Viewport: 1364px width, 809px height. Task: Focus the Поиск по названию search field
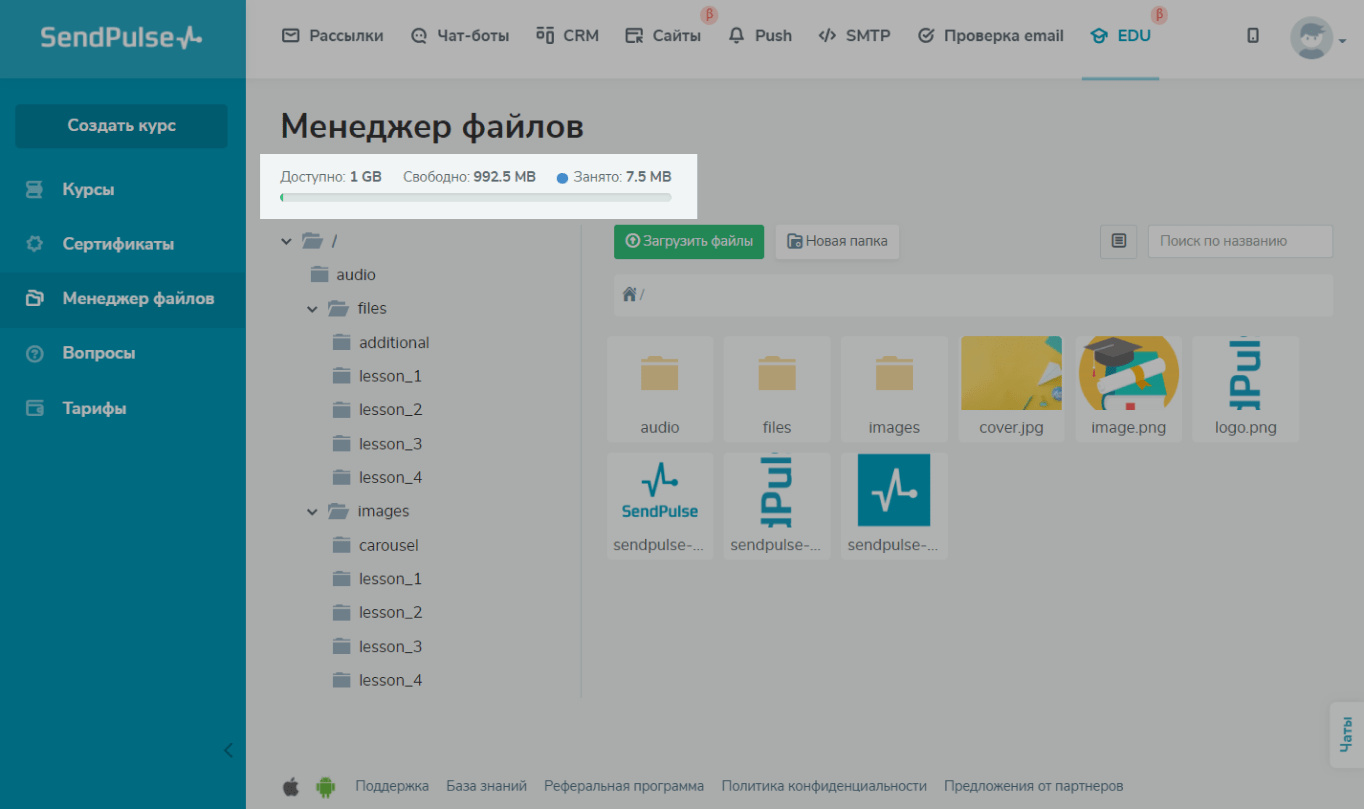(1240, 241)
